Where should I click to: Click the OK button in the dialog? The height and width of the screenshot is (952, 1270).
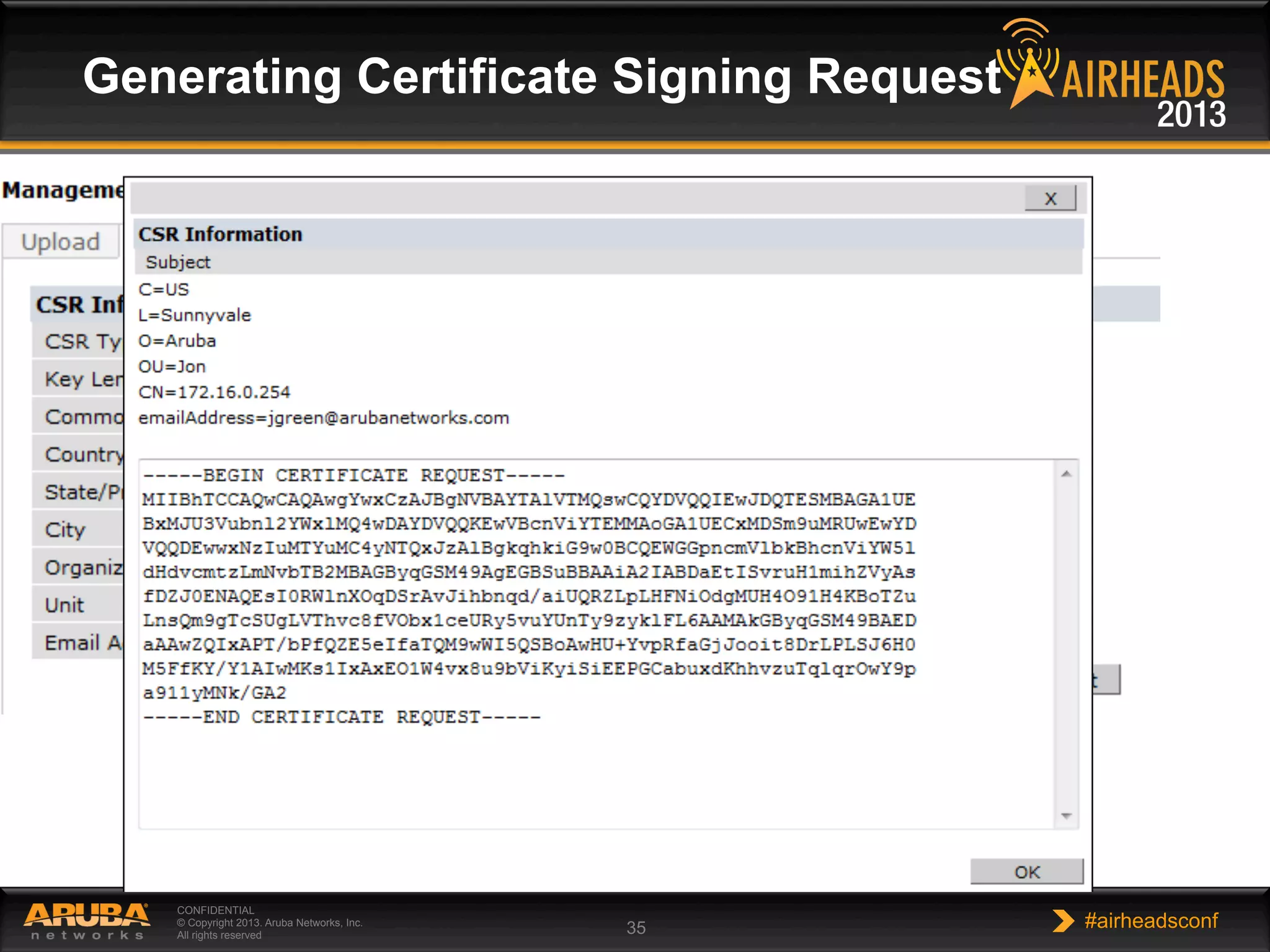pyautogui.click(x=1027, y=871)
